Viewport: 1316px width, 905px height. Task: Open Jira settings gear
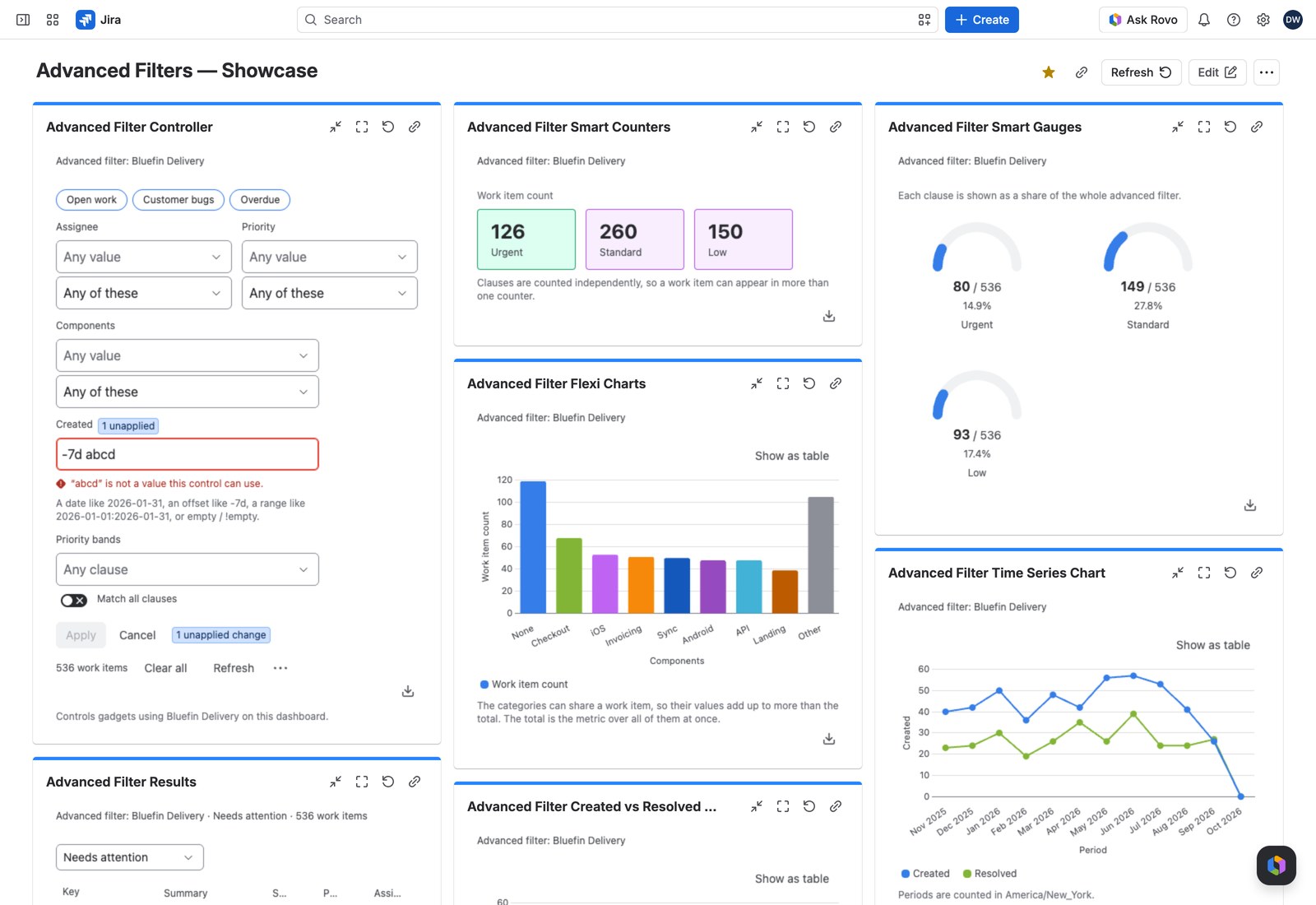tap(1263, 20)
